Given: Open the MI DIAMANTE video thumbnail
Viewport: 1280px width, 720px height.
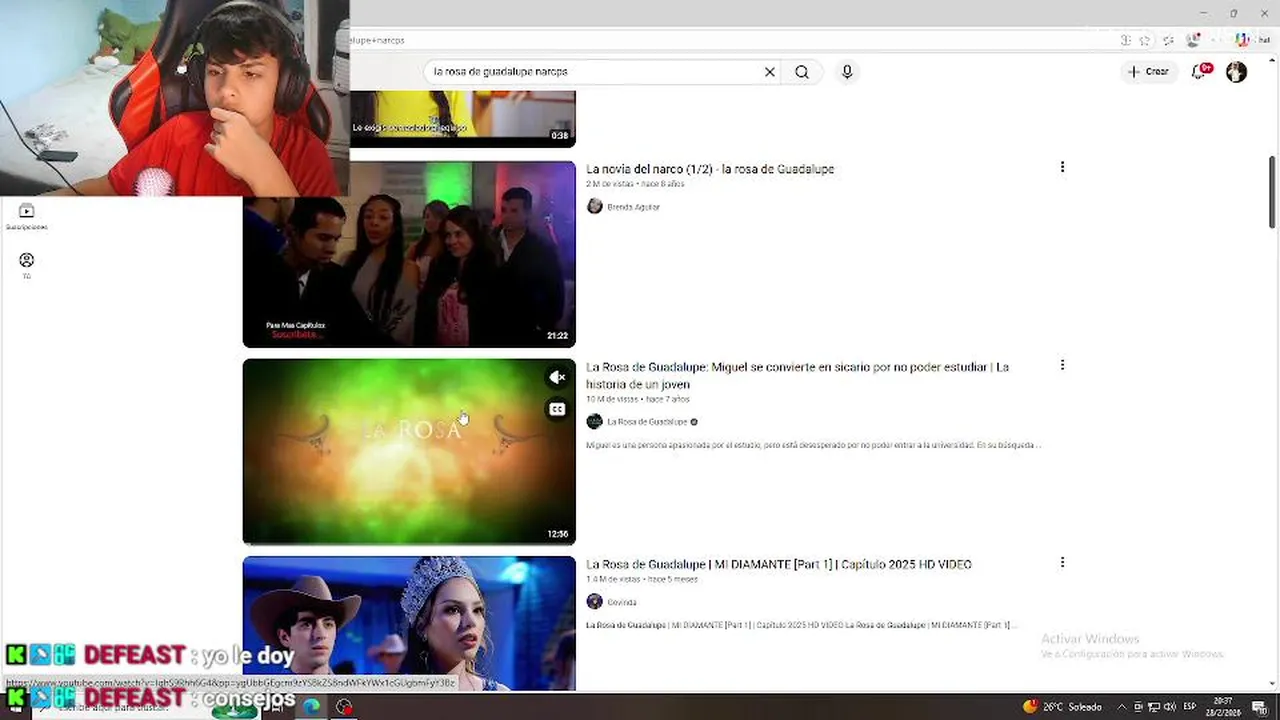Looking at the screenshot, I should coord(409,623).
